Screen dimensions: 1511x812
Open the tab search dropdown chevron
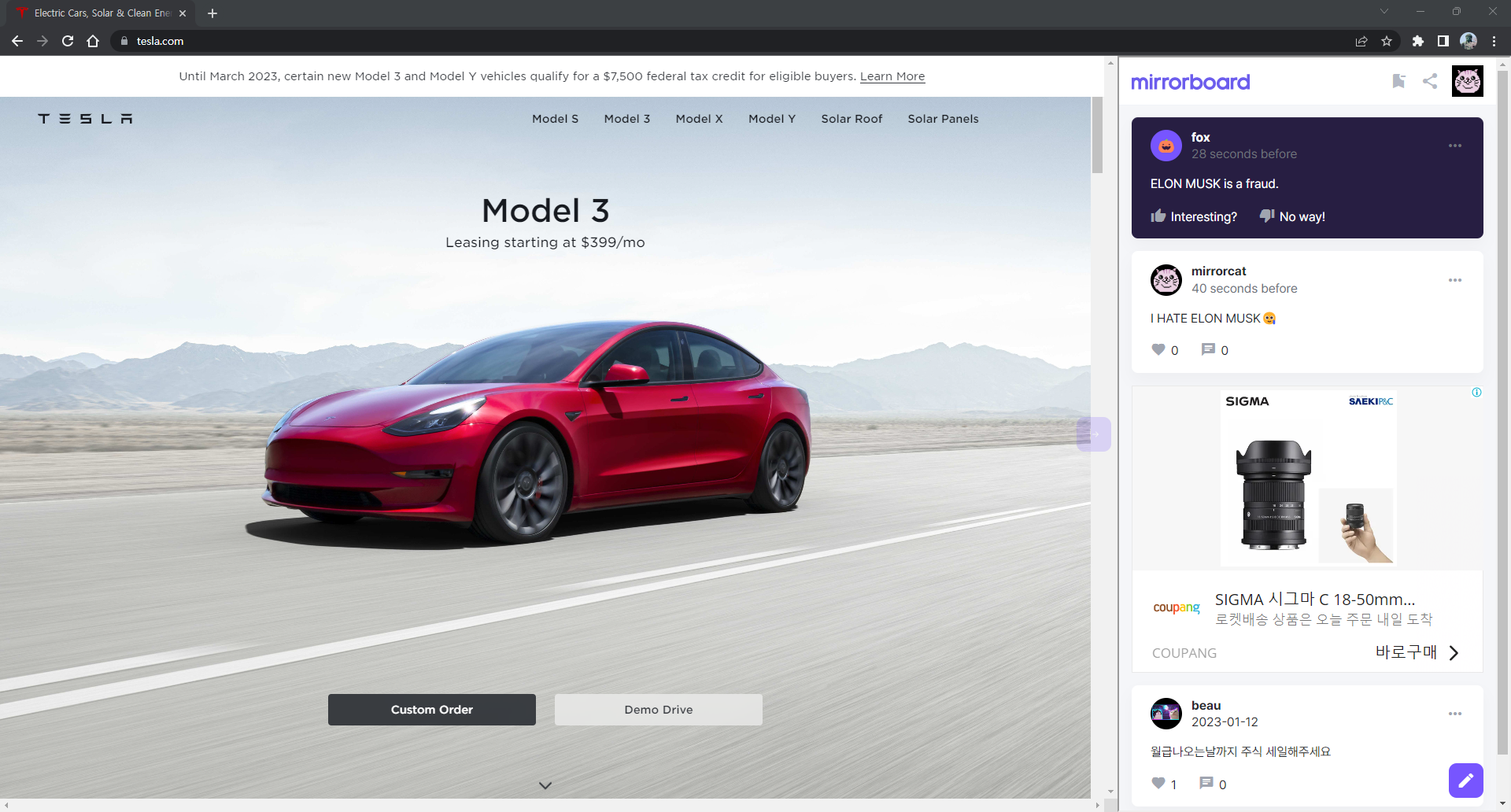(x=1384, y=11)
